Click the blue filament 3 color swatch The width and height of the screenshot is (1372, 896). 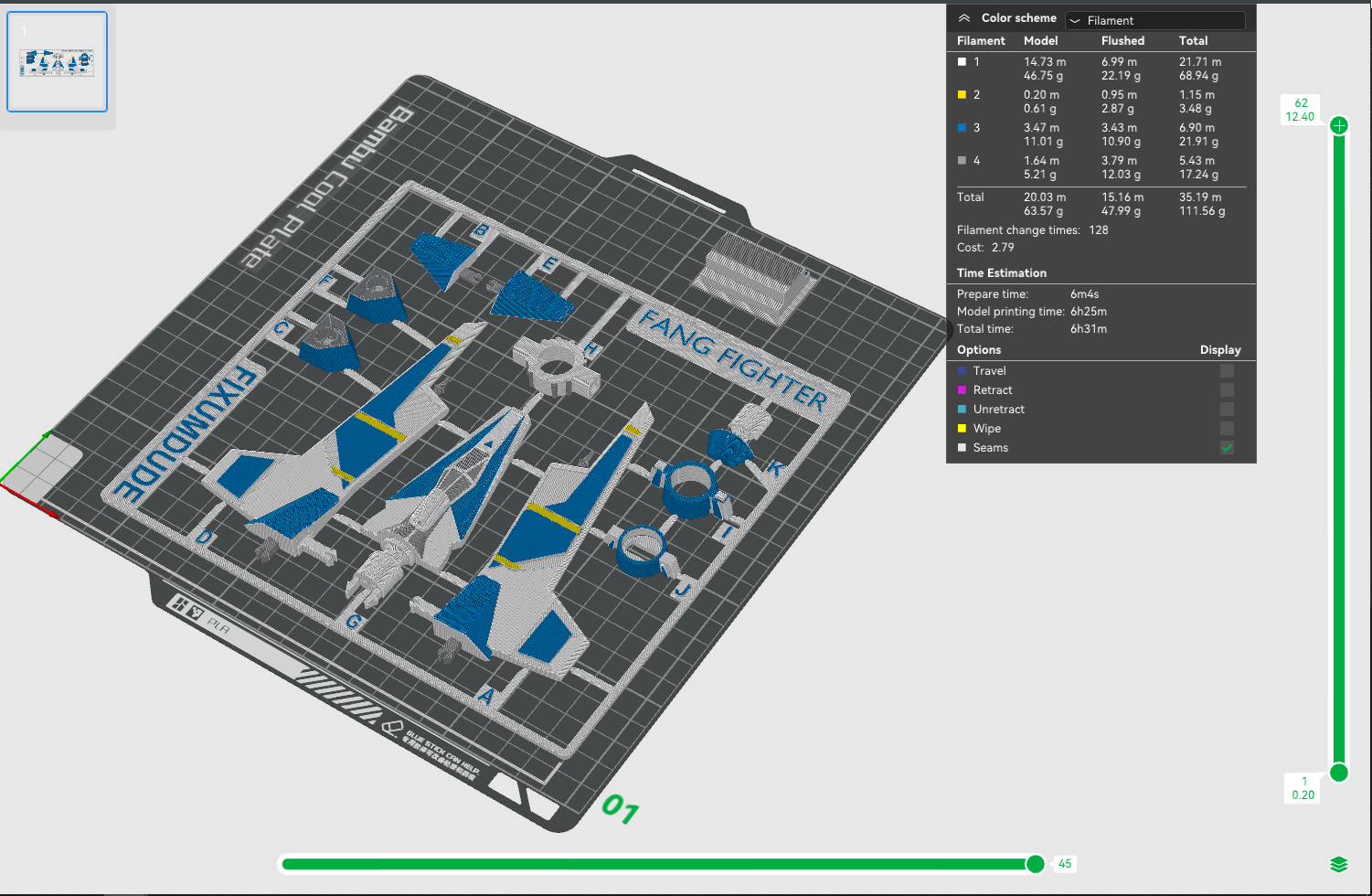[x=962, y=128]
